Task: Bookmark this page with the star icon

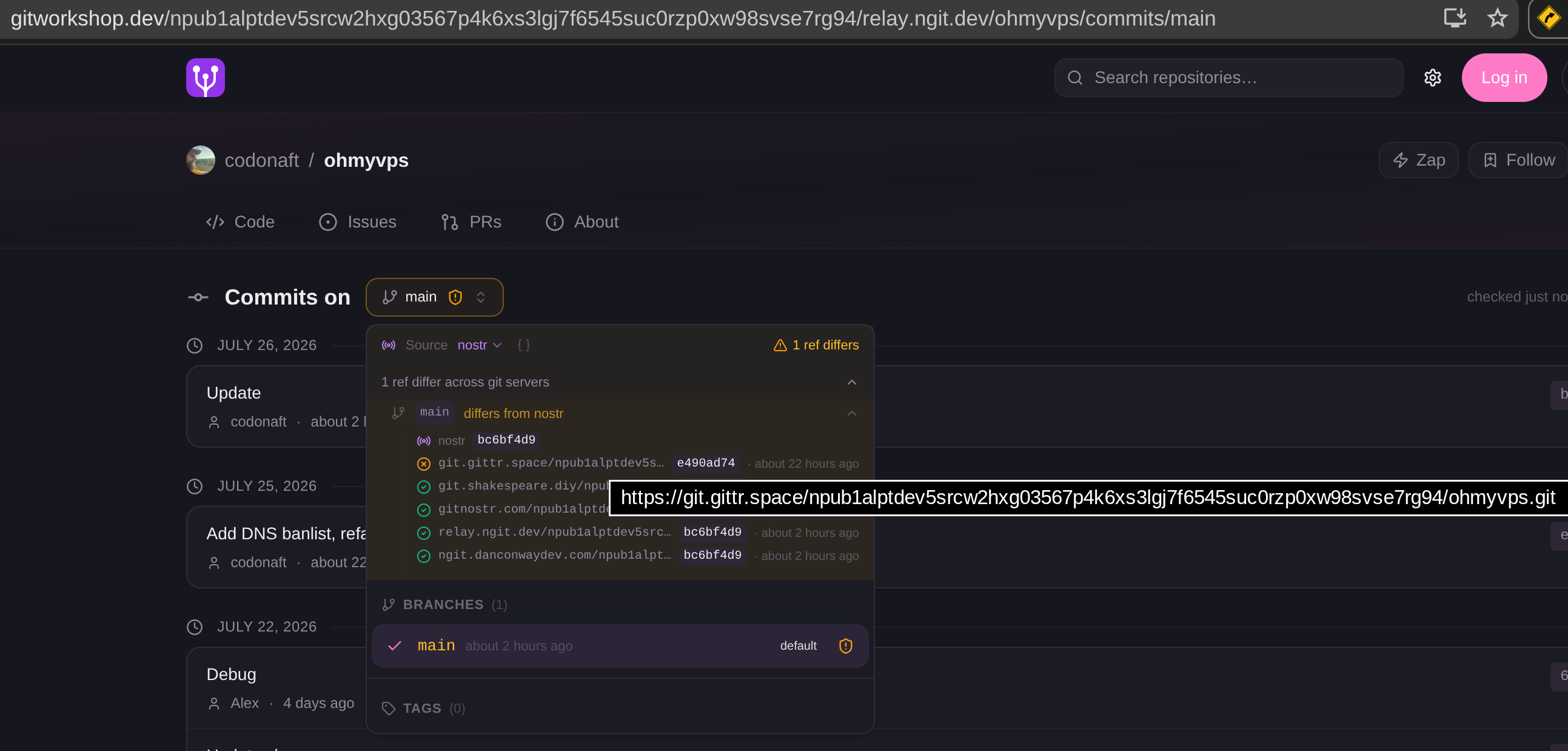Action: (1497, 18)
